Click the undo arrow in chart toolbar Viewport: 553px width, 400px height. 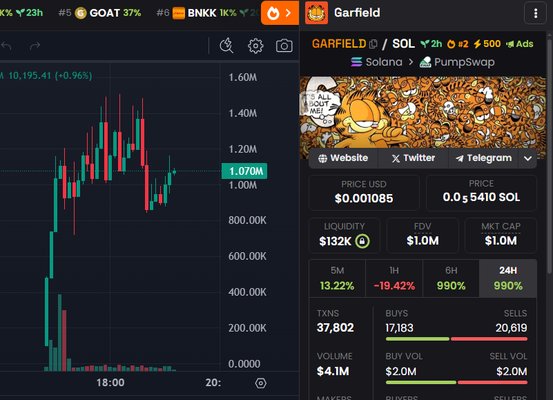coord(6,46)
